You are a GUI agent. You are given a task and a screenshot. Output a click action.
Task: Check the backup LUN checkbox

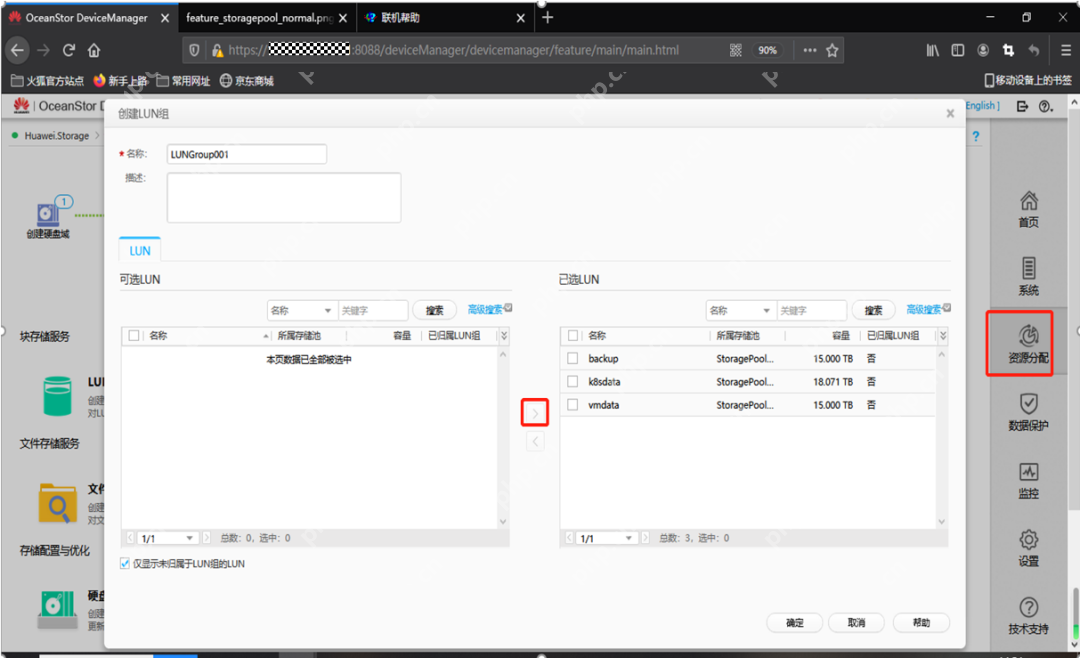point(573,358)
